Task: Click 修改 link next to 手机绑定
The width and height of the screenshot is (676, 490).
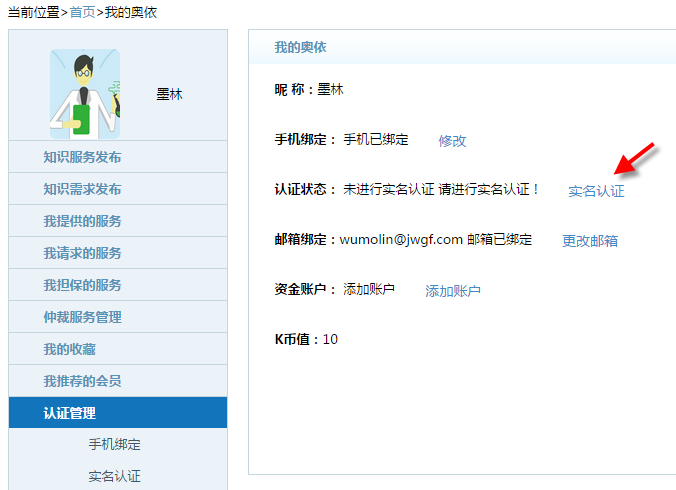Action: [452, 140]
